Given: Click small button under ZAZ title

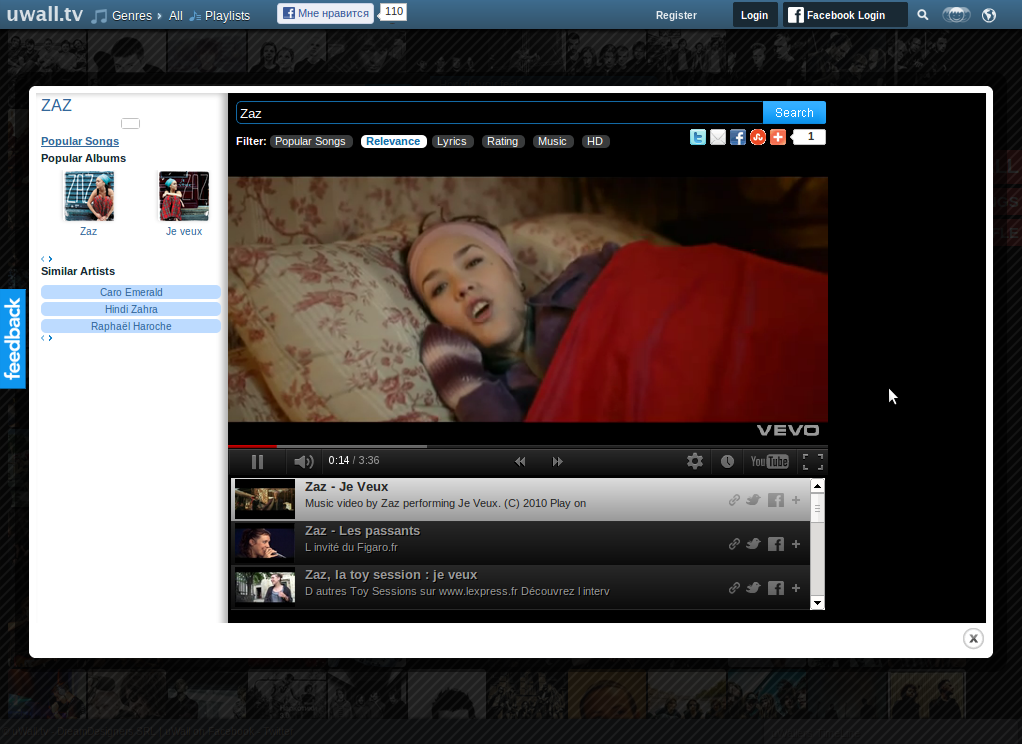Looking at the screenshot, I should pyautogui.click(x=130, y=123).
